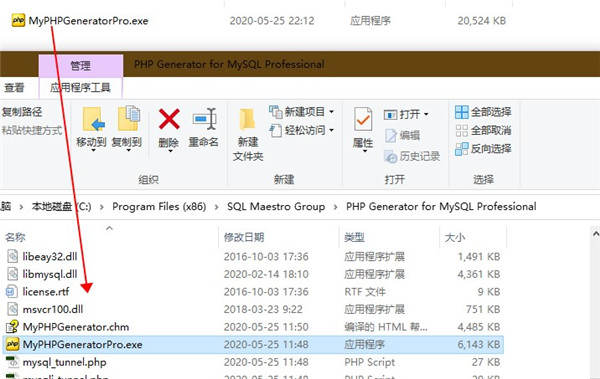
Task: Expand chevron after SQL Maestro Group breadcrumb
Action: [x=336, y=207]
